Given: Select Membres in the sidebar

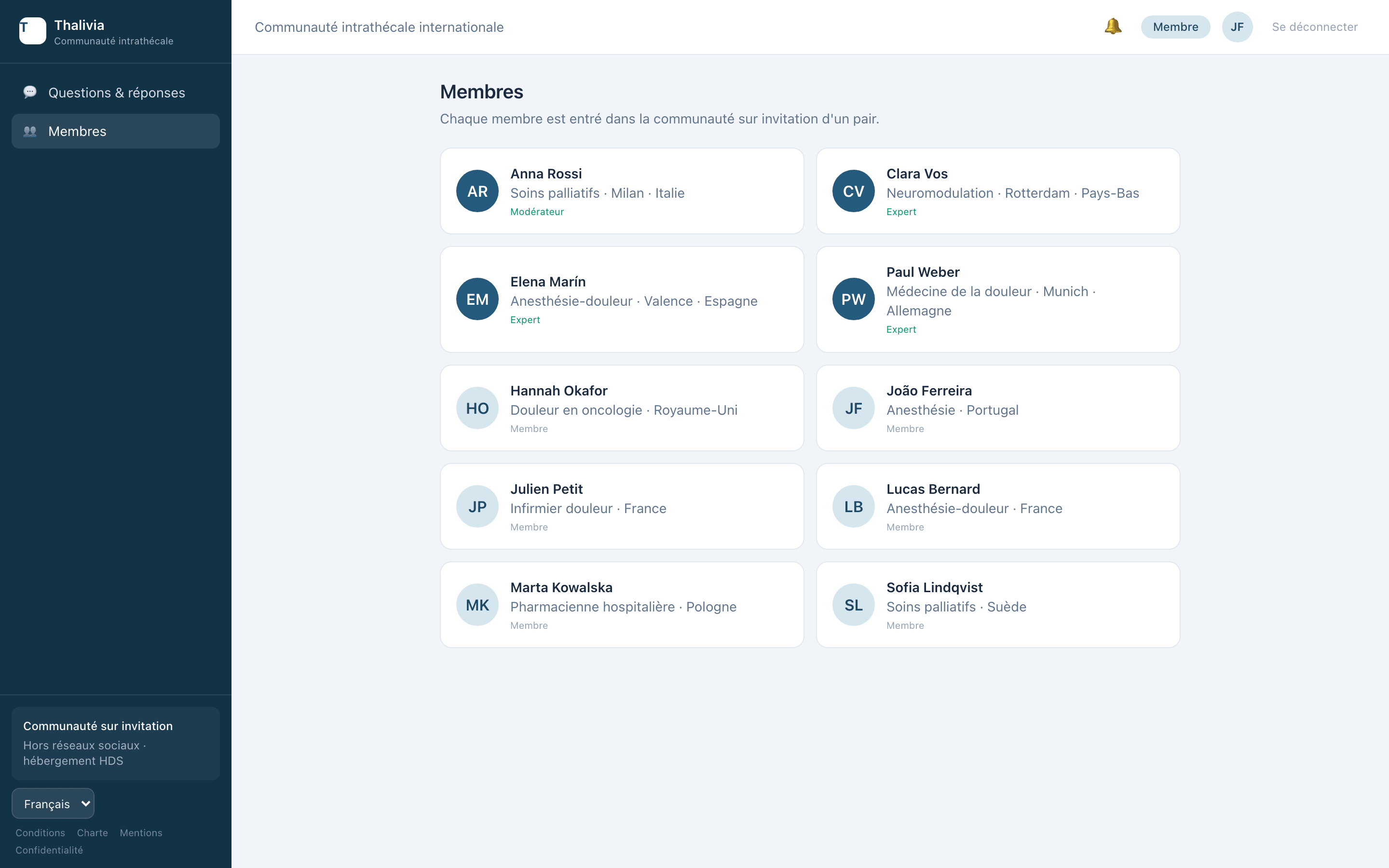Looking at the screenshot, I should tap(115, 132).
